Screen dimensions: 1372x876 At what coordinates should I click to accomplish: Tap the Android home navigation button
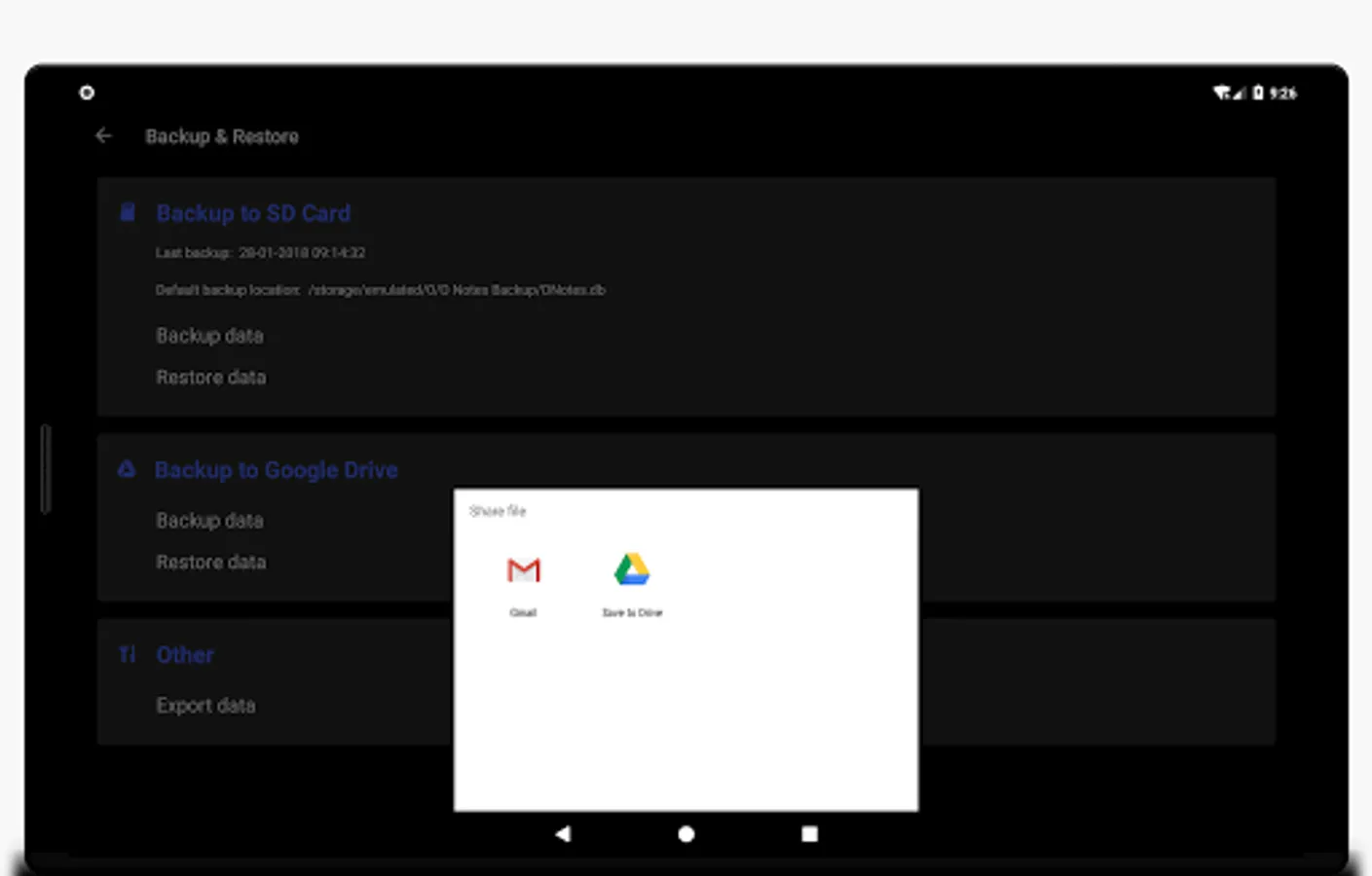click(x=686, y=834)
